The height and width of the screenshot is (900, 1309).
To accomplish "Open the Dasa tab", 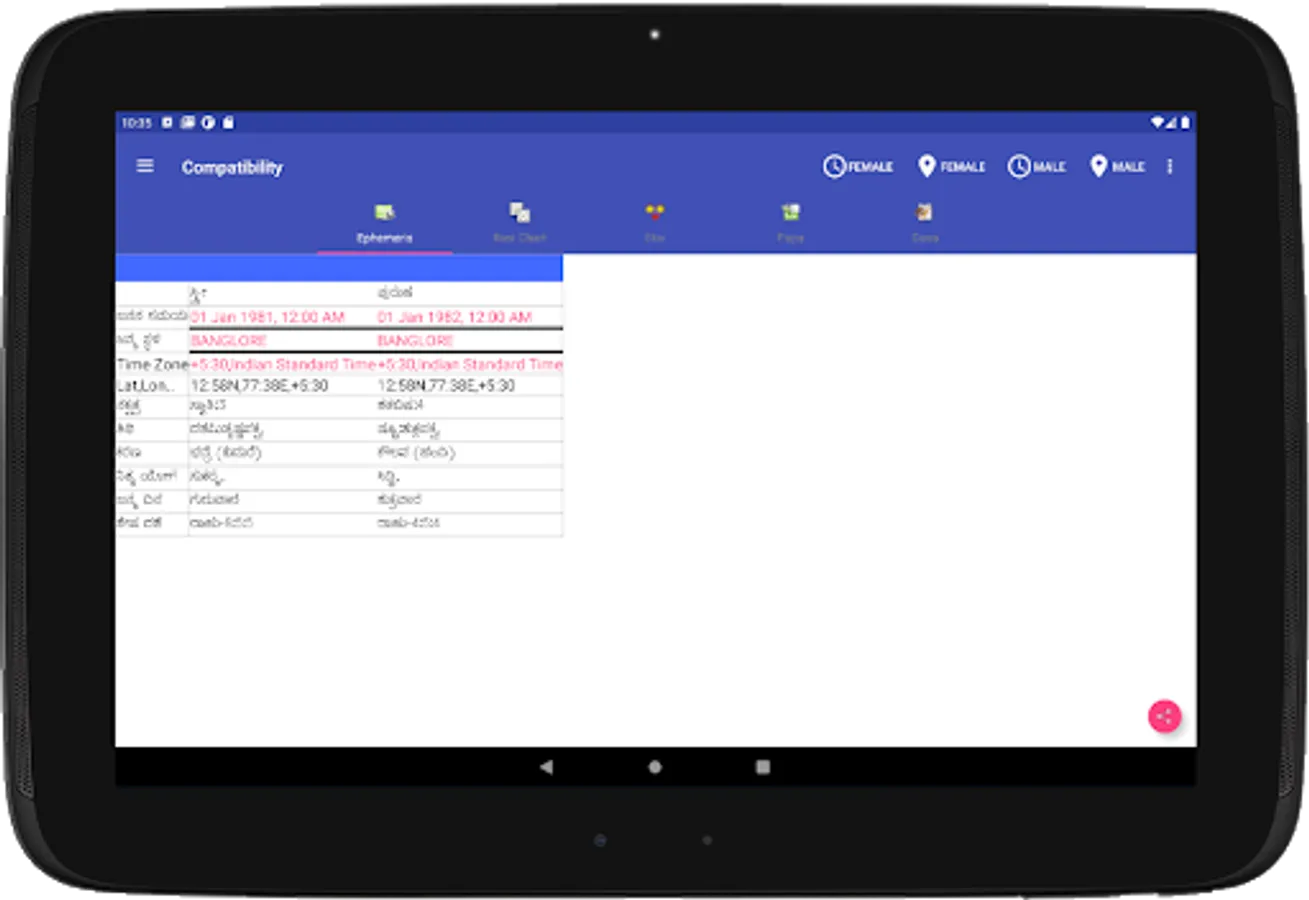I will [925, 224].
